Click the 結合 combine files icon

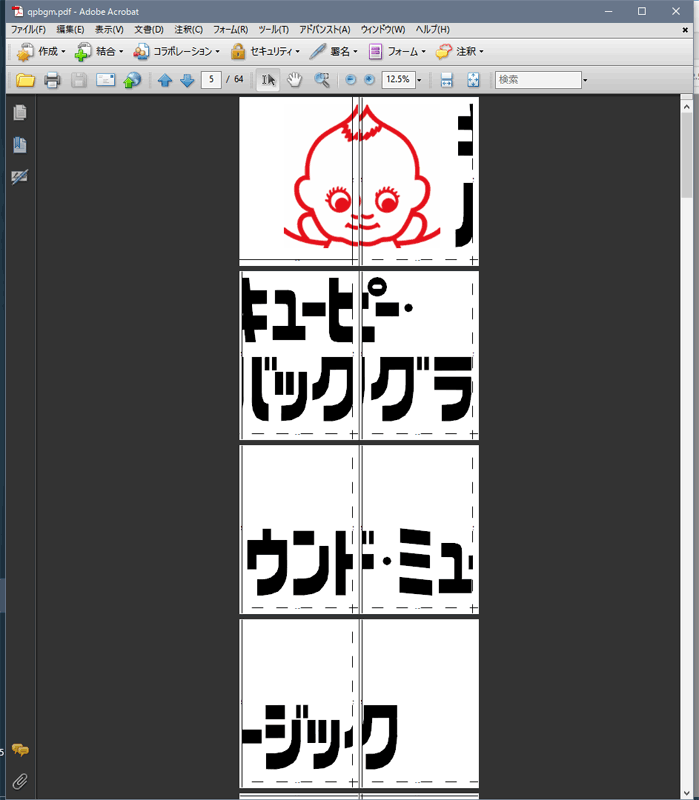pos(83,52)
